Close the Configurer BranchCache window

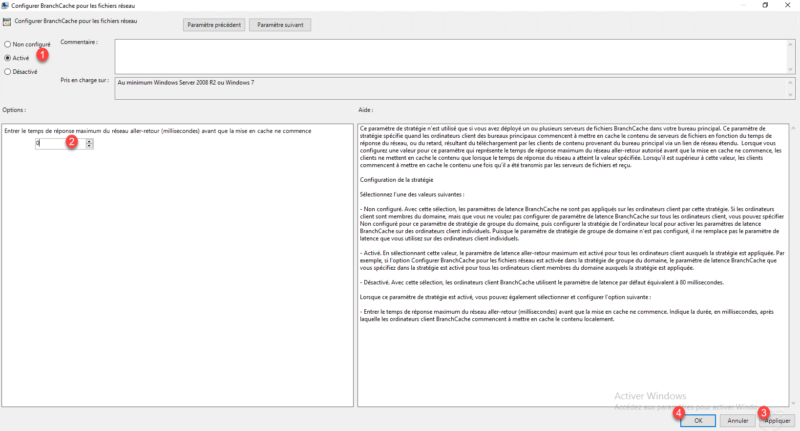tap(788, 5)
